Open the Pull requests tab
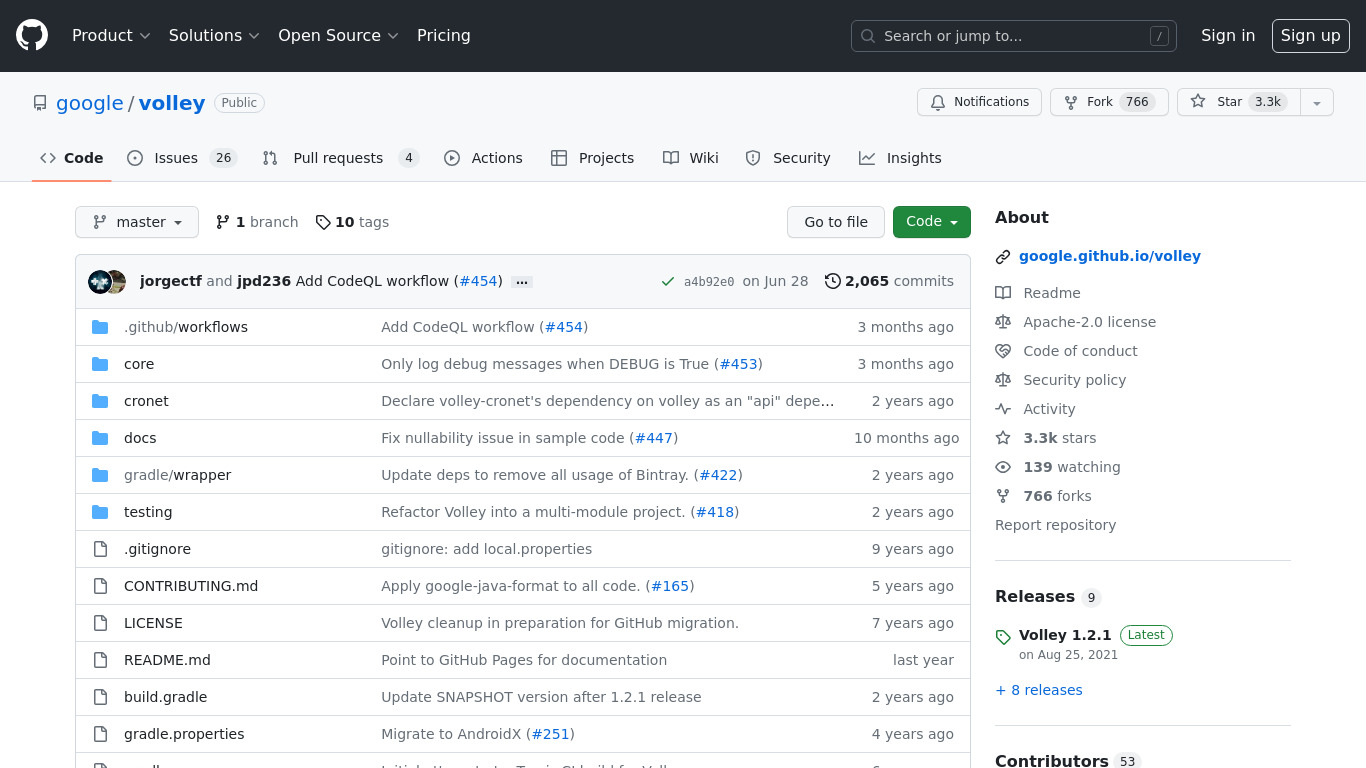The image size is (1366, 768). (x=341, y=158)
